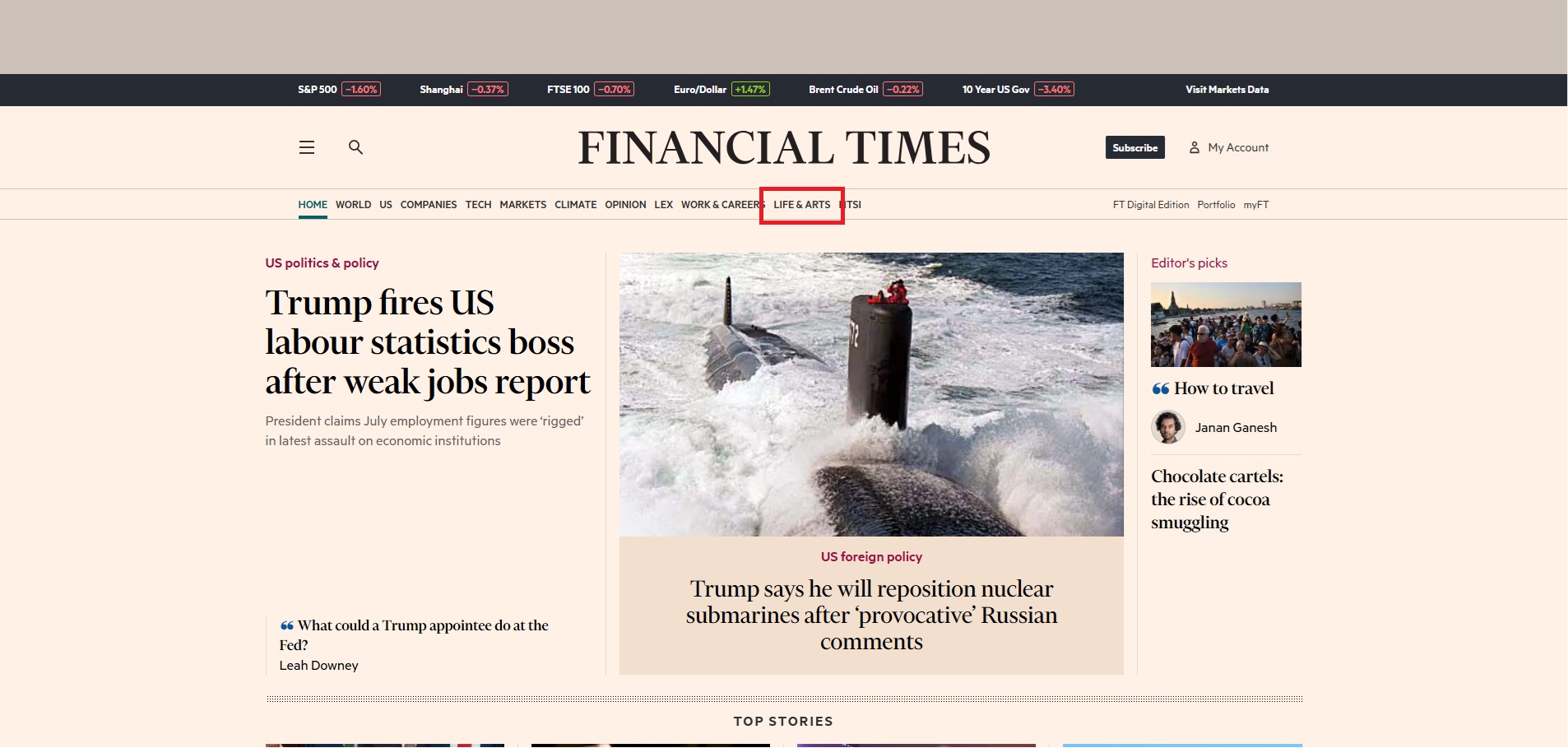
Task: Open the Portfolio link
Action: tap(1216, 205)
